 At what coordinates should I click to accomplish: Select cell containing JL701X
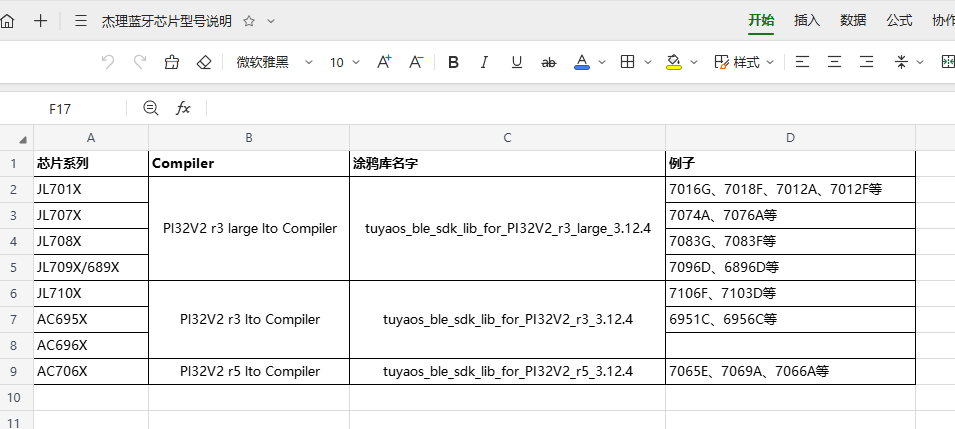(x=91, y=190)
